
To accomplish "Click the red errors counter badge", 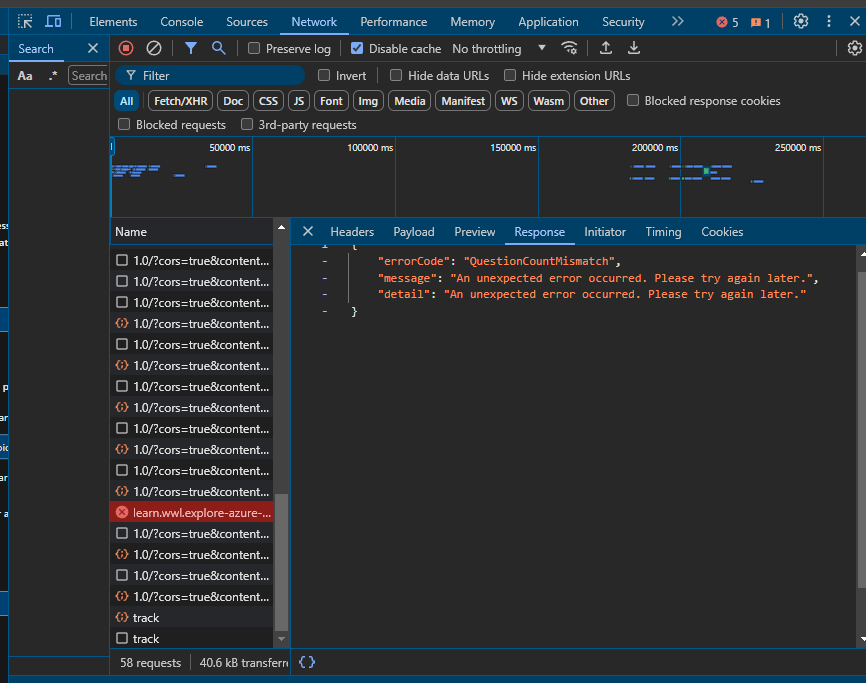I will [x=727, y=22].
